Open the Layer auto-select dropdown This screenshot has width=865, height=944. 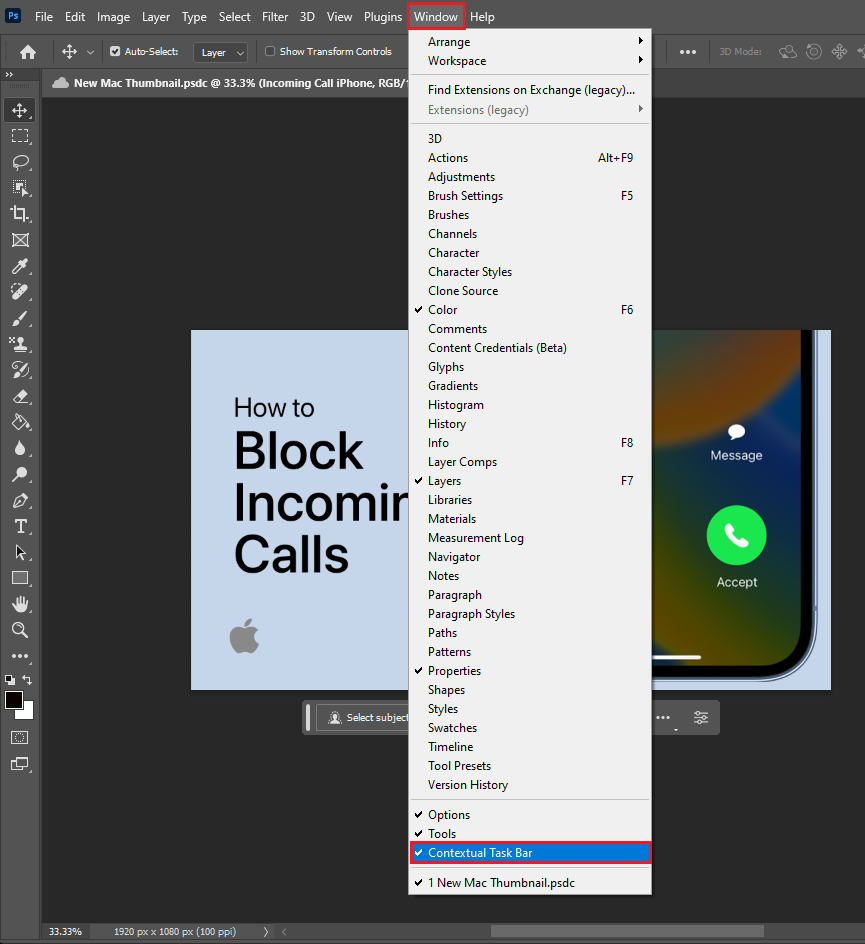pyautogui.click(x=220, y=53)
